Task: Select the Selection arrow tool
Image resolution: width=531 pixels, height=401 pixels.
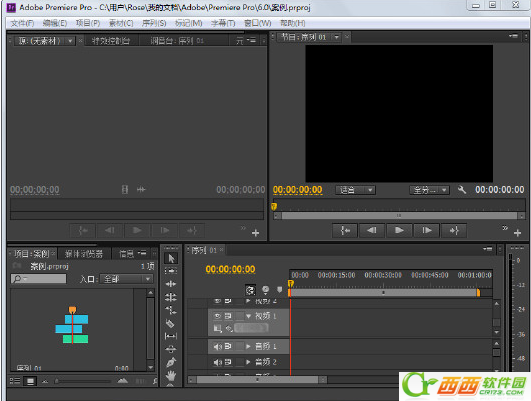Action: click(x=171, y=258)
